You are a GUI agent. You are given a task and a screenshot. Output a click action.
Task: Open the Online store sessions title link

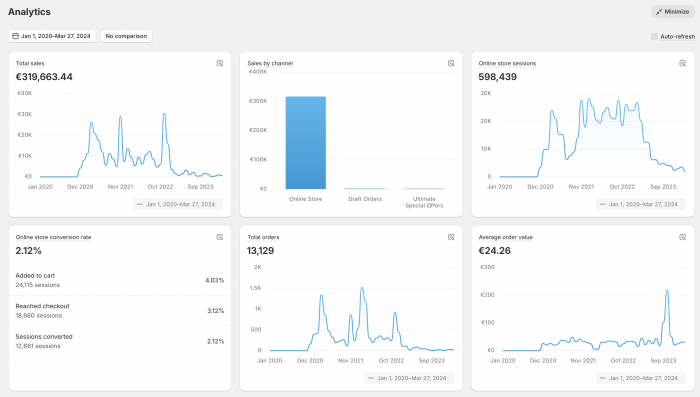(x=507, y=63)
